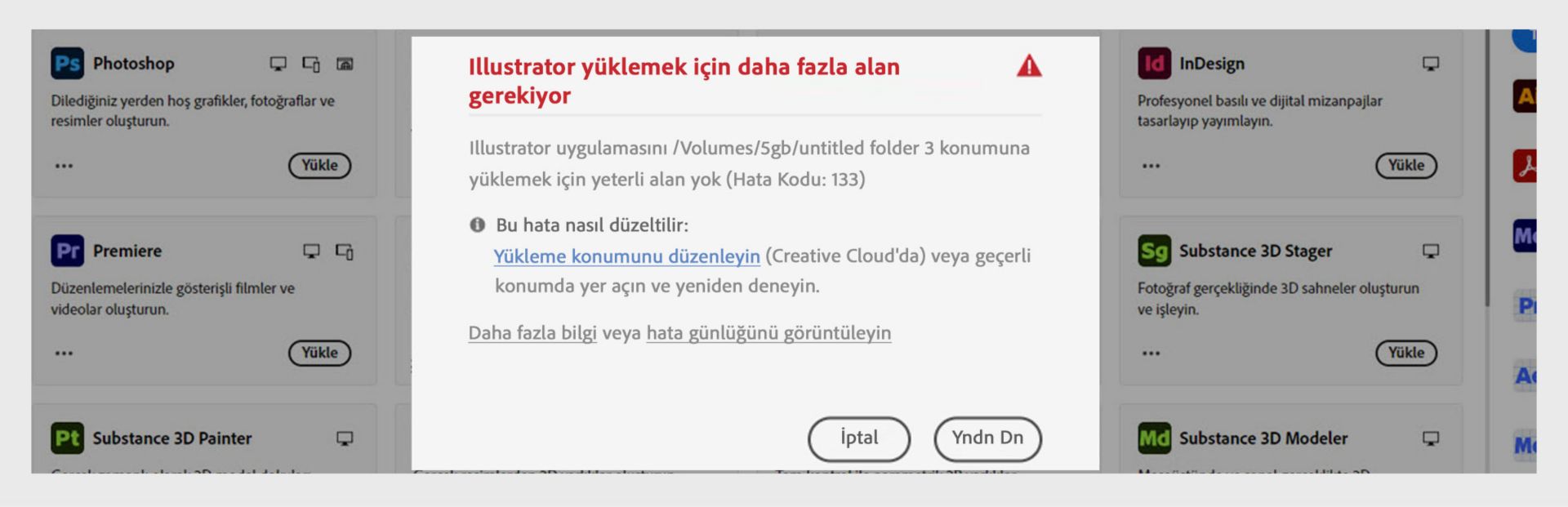The width and height of the screenshot is (1568, 507).
Task: Click Photoshop desktop-and-mobile platform icon
Action: pyautogui.click(x=311, y=64)
